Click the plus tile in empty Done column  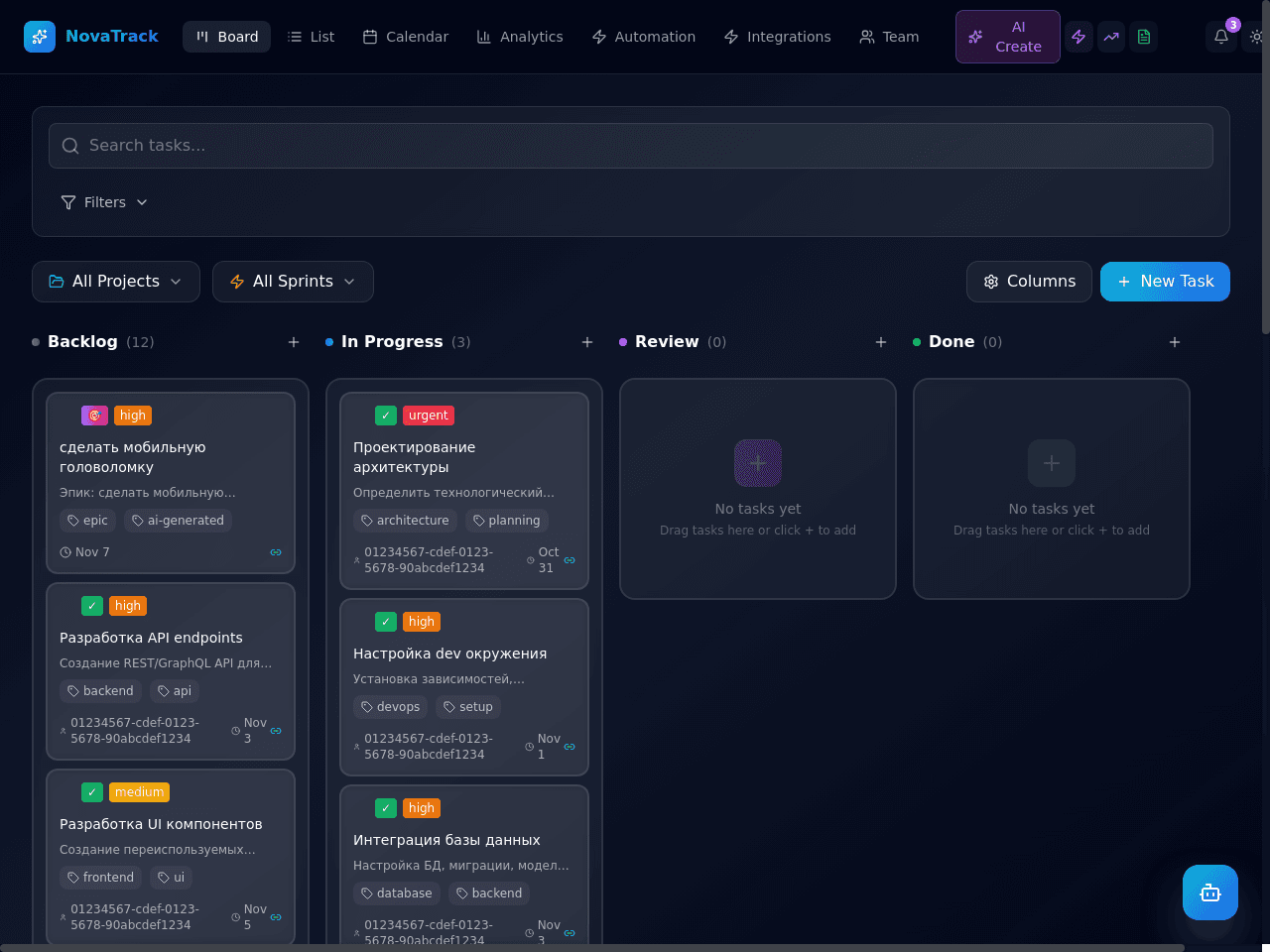coord(1052,463)
